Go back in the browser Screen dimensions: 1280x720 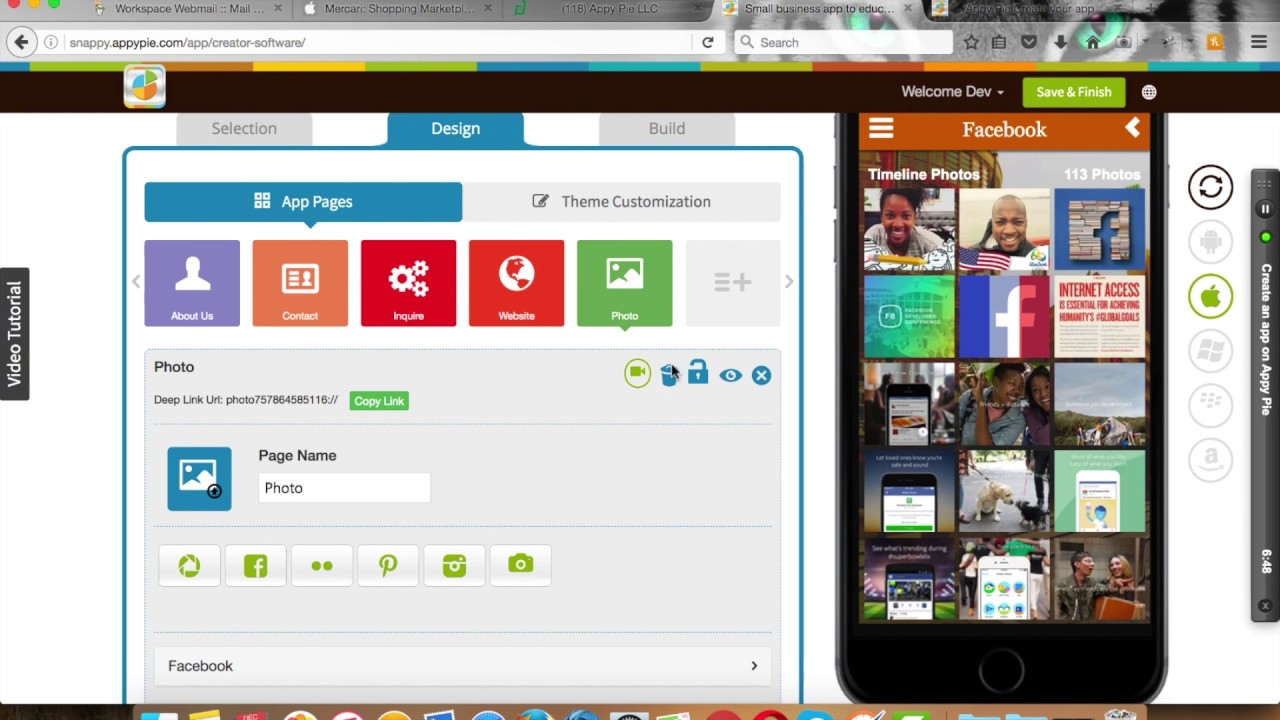(21, 43)
